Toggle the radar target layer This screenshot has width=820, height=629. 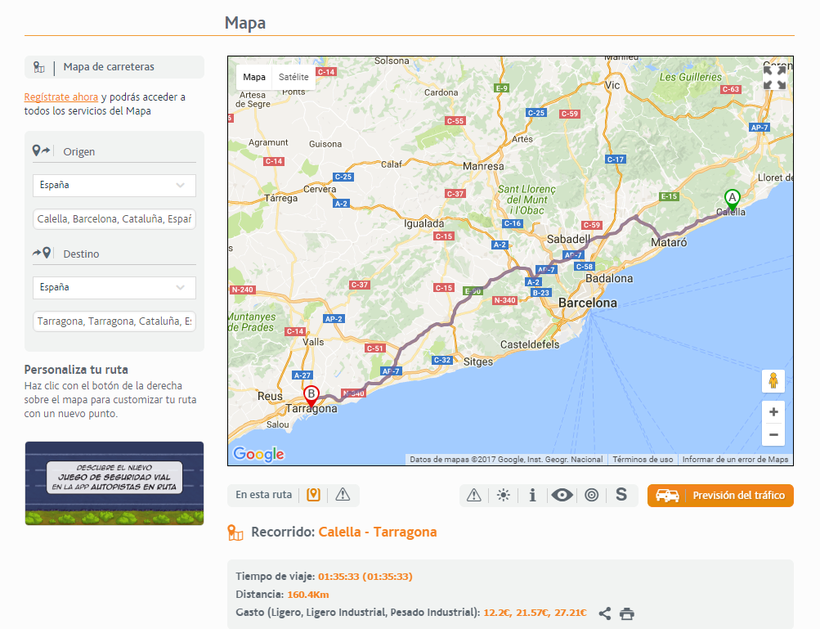tap(591, 495)
